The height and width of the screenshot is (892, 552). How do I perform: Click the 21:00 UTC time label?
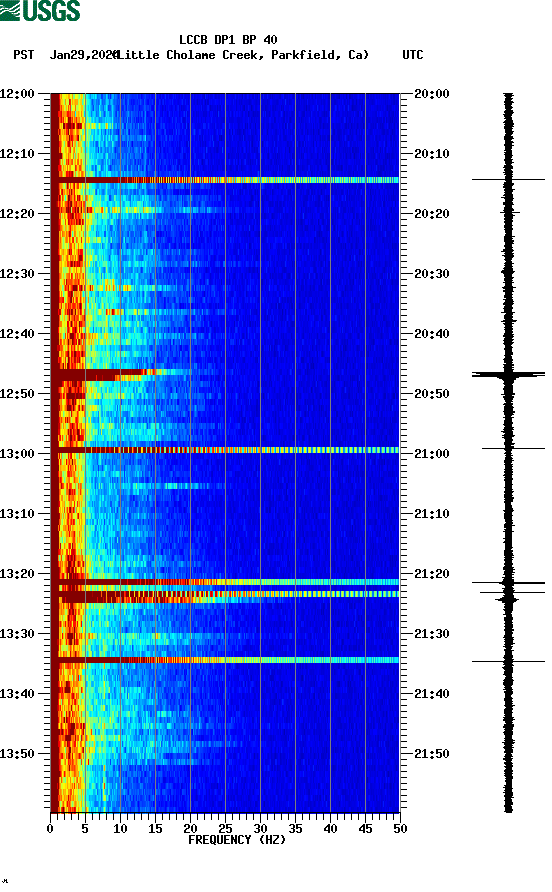pos(432,454)
